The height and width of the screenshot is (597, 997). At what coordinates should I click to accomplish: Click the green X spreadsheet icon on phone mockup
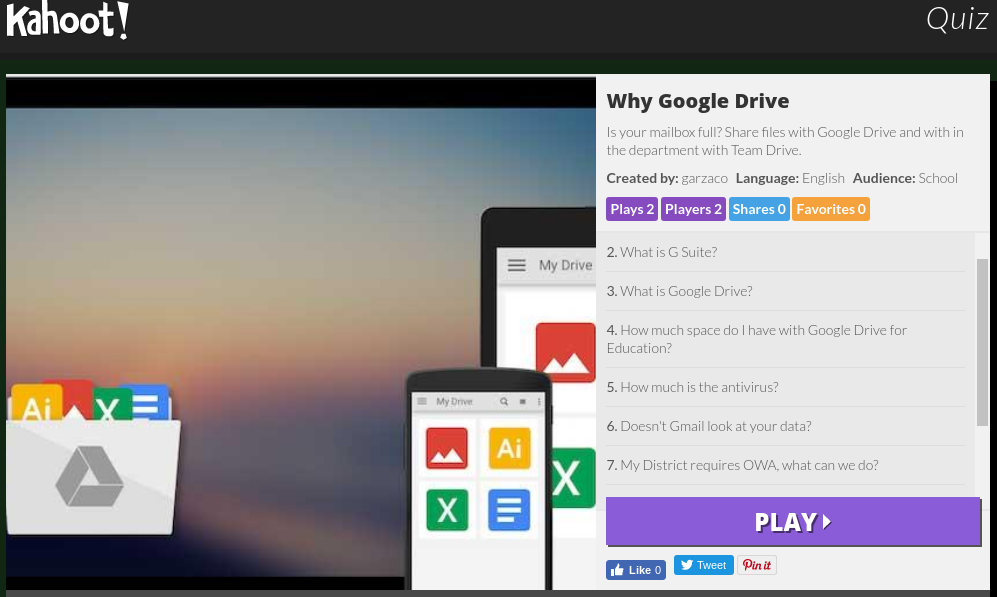446,510
